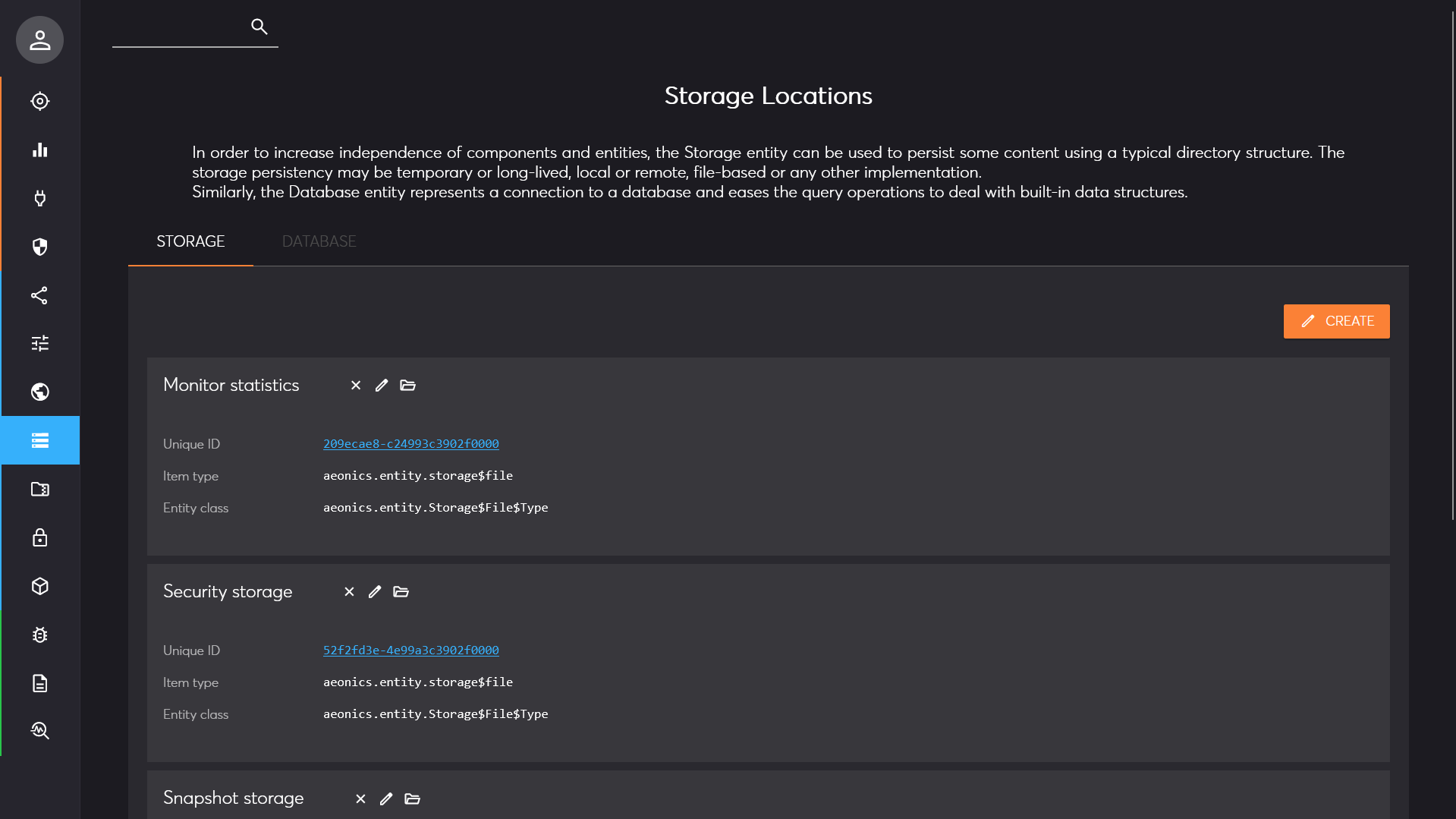Select the globe web icon in sidebar
The width and height of the screenshot is (1456, 819).
(39, 392)
